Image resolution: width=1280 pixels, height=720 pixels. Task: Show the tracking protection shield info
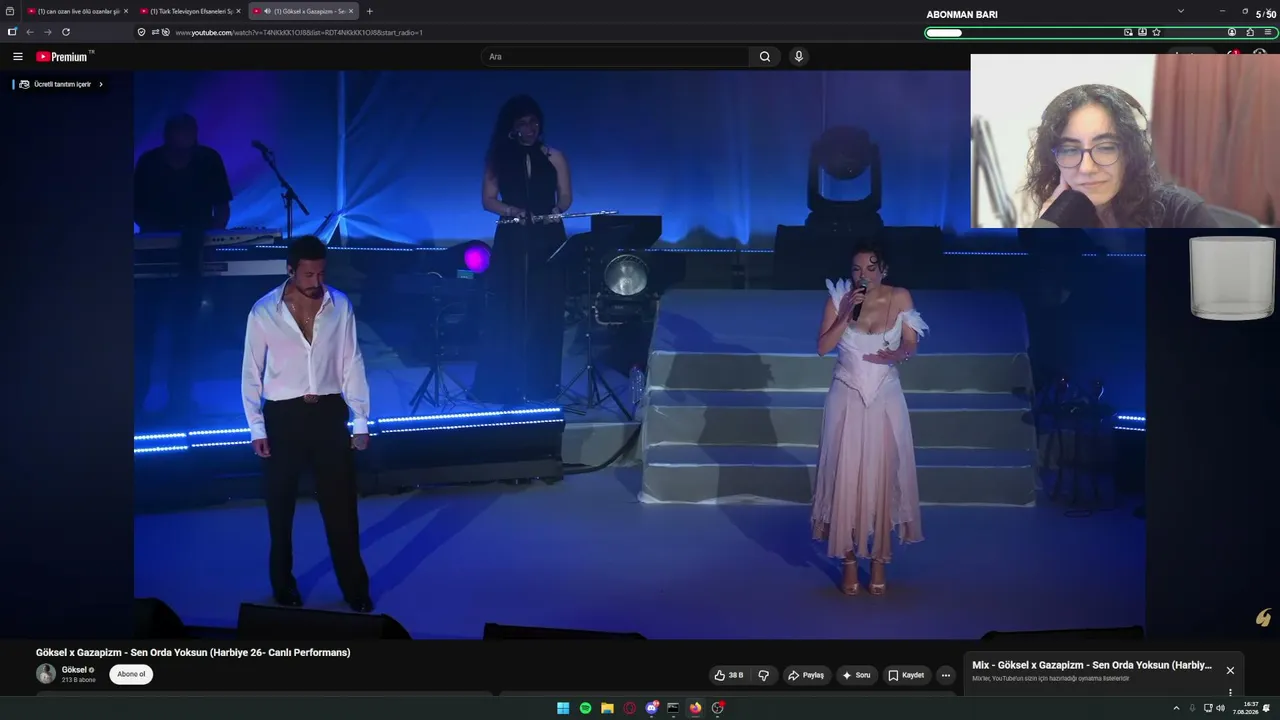coord(141,32)
